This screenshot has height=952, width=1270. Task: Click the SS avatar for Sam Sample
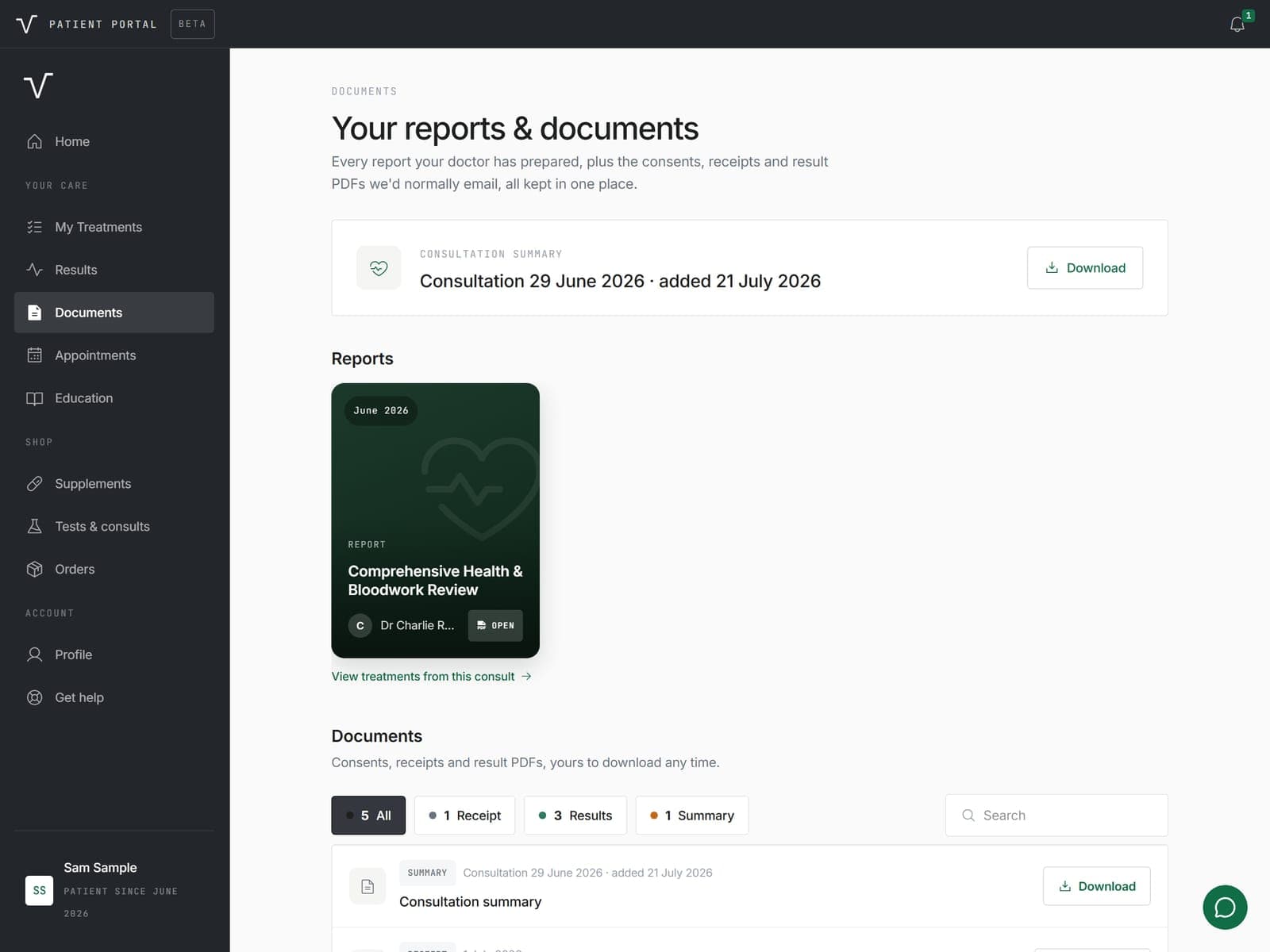pyautogui.click(x=39, y=890)
